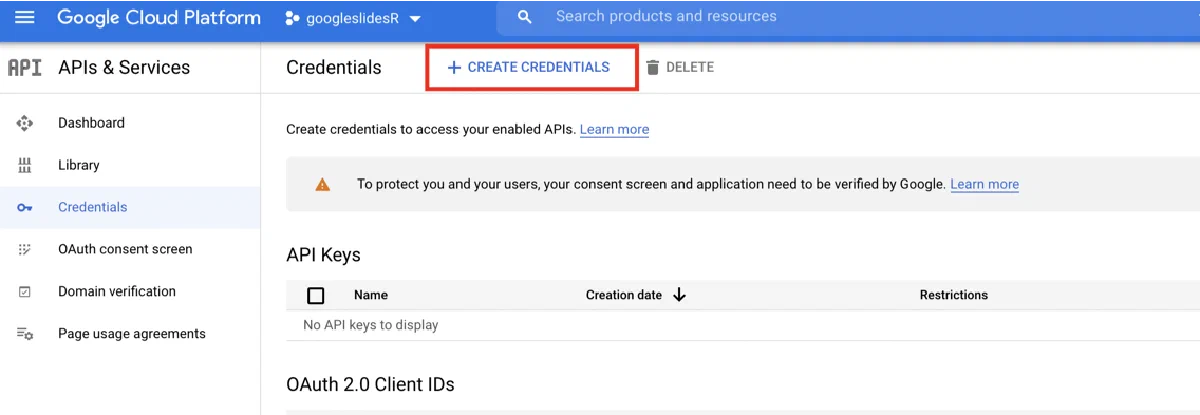This screenshot has width=1200, height=415.
Task: Click the key icon beside Credentials
Action: pyautogui.click(x=25, y=208)
